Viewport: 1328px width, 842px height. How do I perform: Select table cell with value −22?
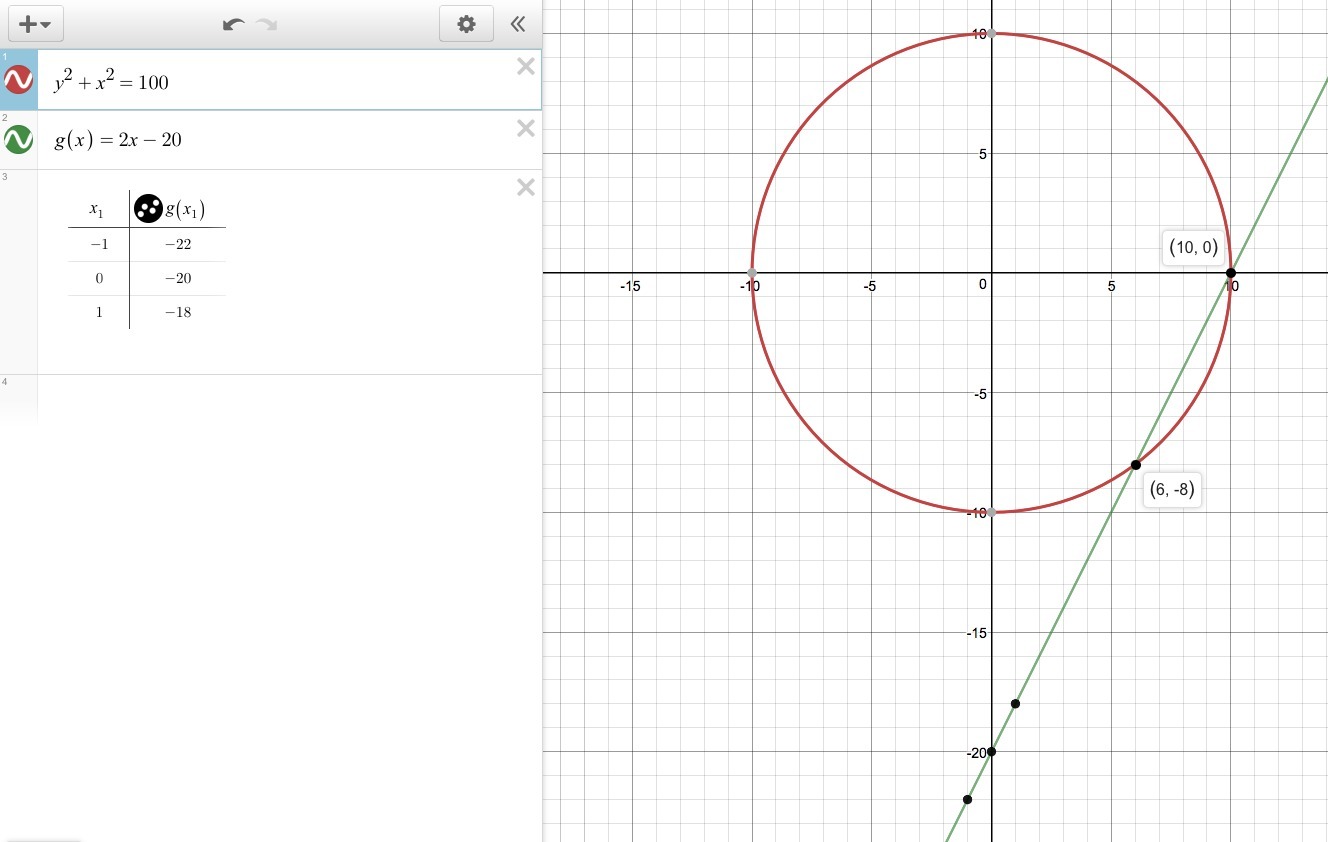[x=178, y=244]
